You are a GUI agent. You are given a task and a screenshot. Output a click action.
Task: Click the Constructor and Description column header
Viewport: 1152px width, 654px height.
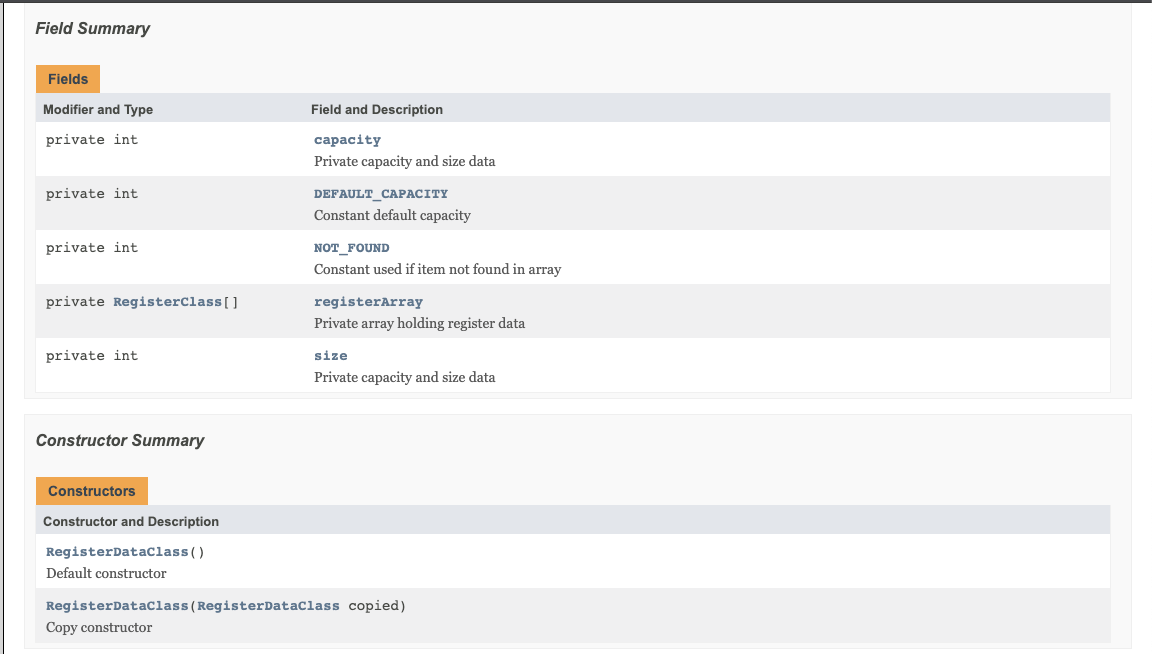(x=131, y=522)
